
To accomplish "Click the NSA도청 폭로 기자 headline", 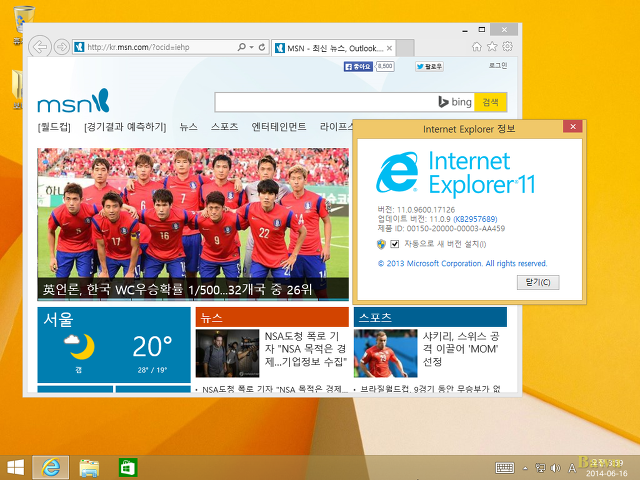I will point(305,349).
